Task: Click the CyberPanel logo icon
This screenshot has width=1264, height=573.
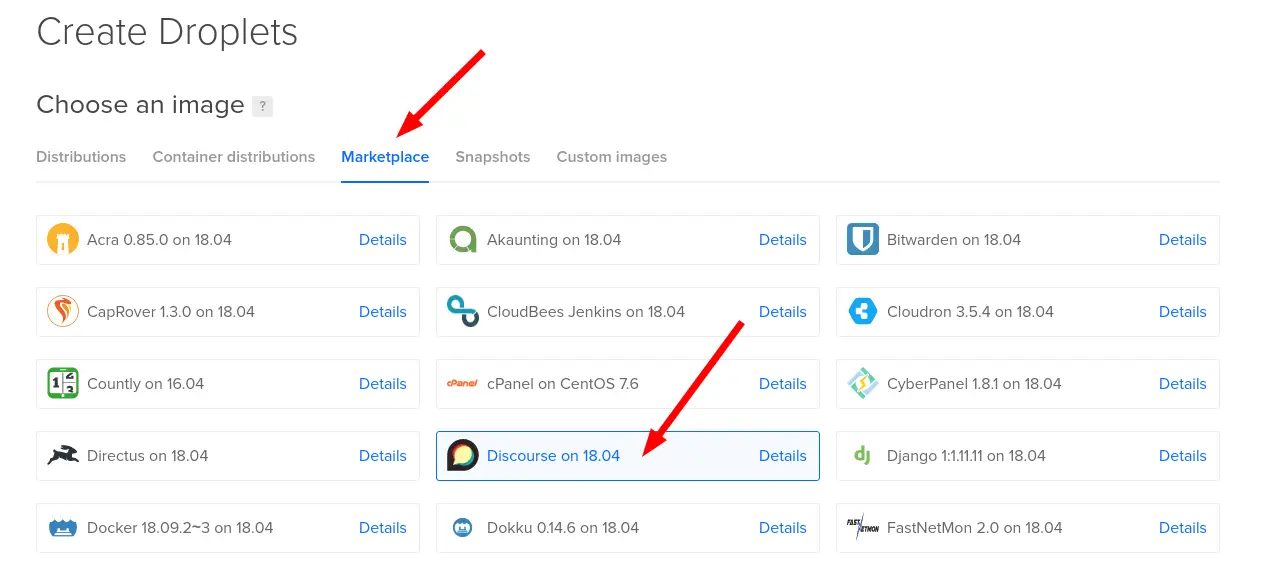Action: tap(862, 384)
